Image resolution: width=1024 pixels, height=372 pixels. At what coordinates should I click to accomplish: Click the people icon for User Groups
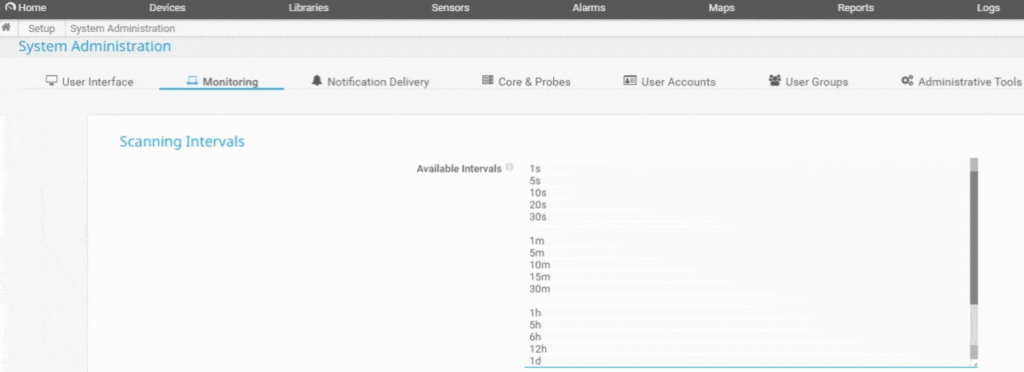(x=775, y=81)
